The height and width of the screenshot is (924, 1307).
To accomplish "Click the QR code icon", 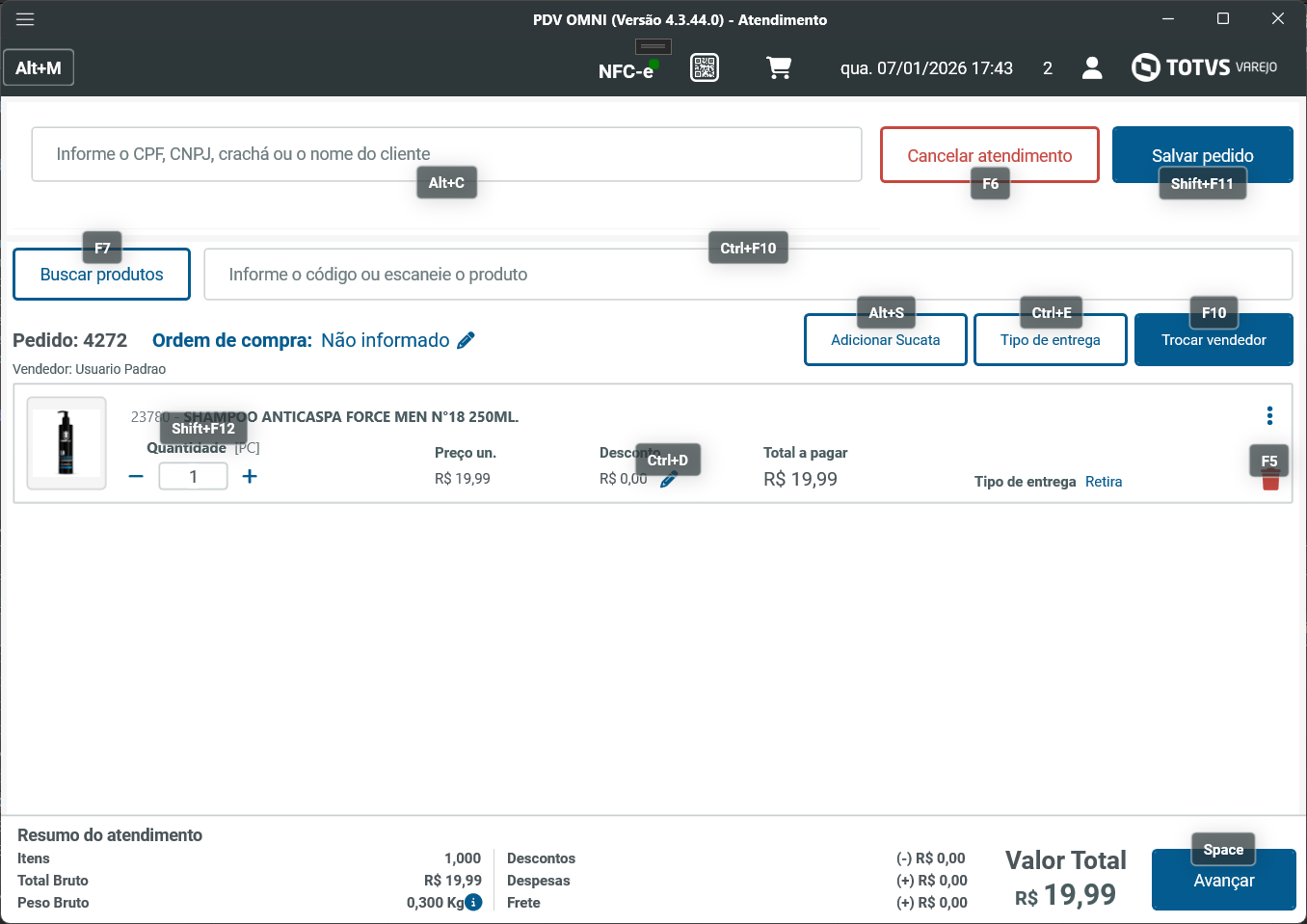I will click(705, 67).
